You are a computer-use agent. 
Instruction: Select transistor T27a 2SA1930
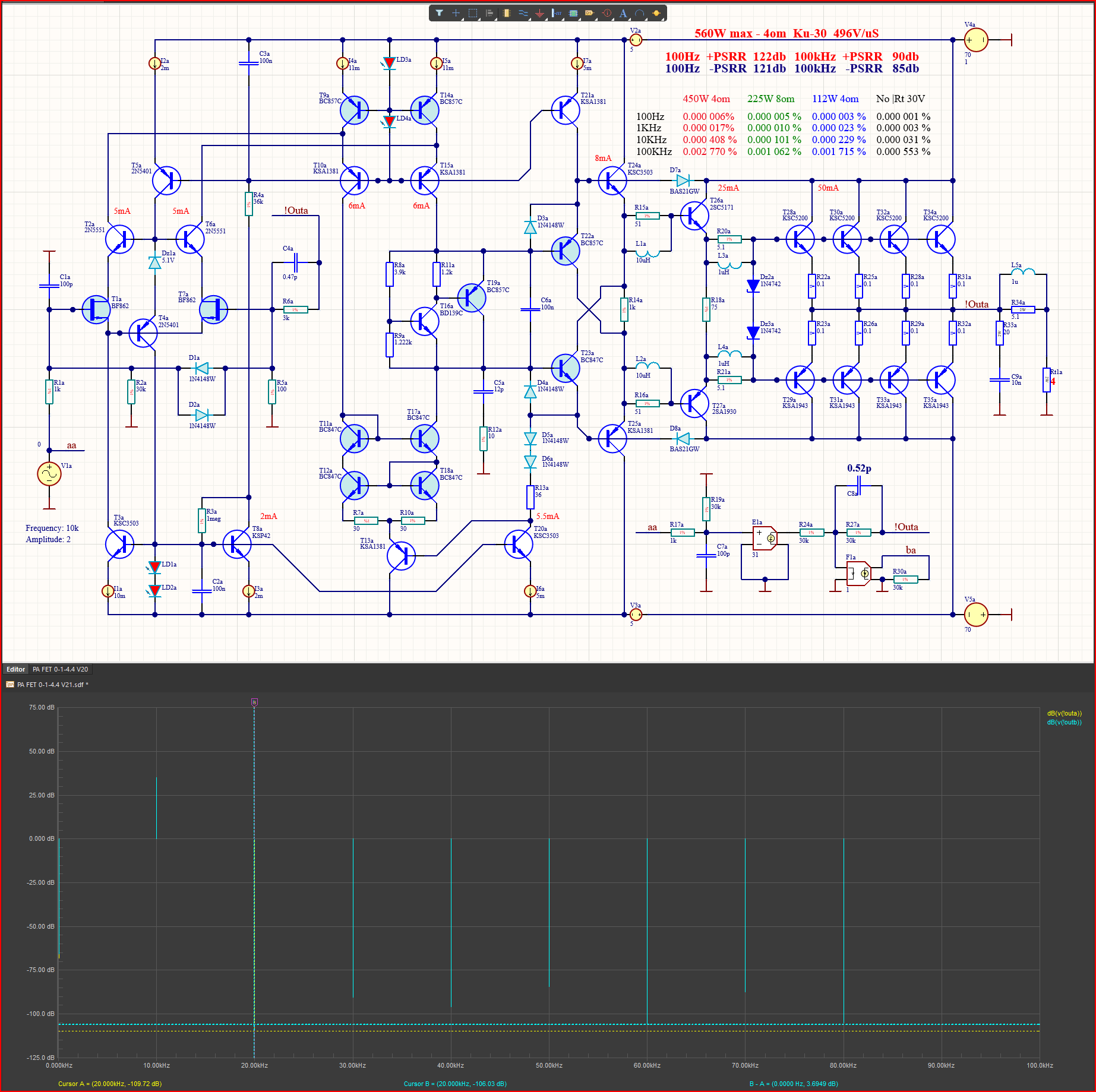(x=694, y=403)
